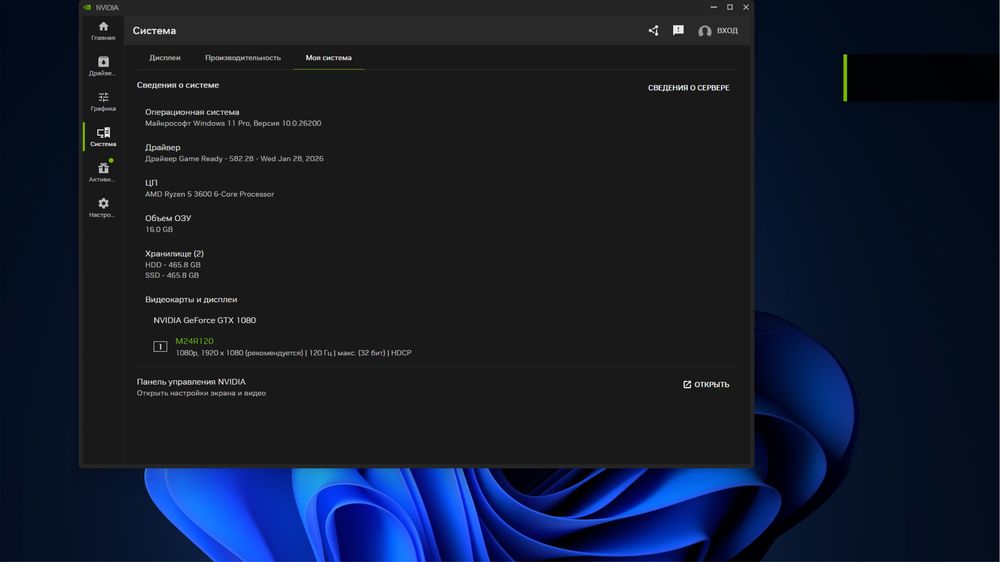
Task: Click СВЕДЕНИЯ О СЕРВЕРЕ button
Action: pos(689,88)
